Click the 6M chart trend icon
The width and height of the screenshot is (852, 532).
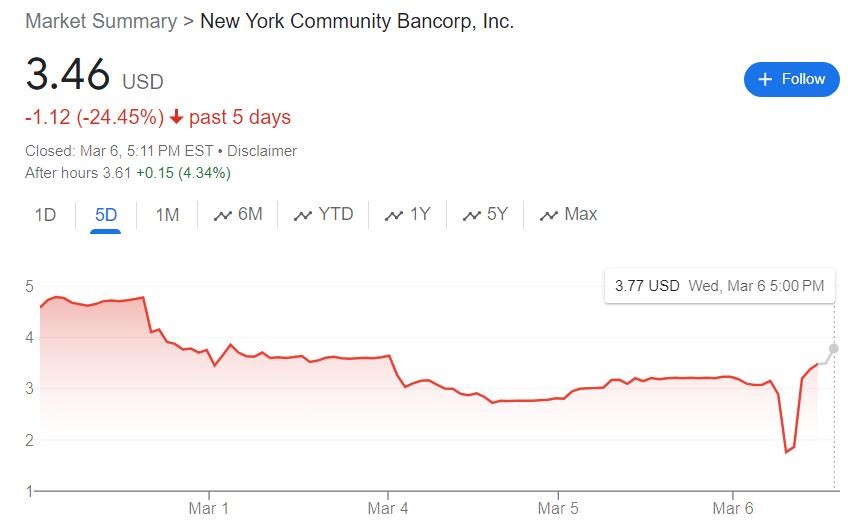tap(223, 215)
